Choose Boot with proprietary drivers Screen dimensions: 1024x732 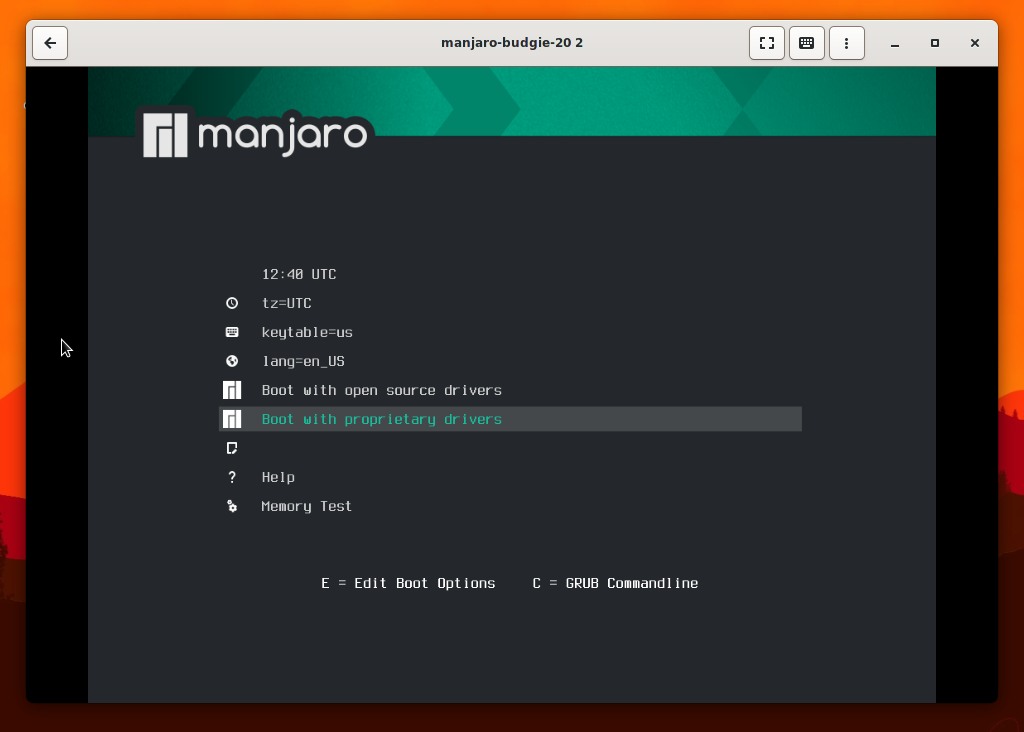click(381, 419)
